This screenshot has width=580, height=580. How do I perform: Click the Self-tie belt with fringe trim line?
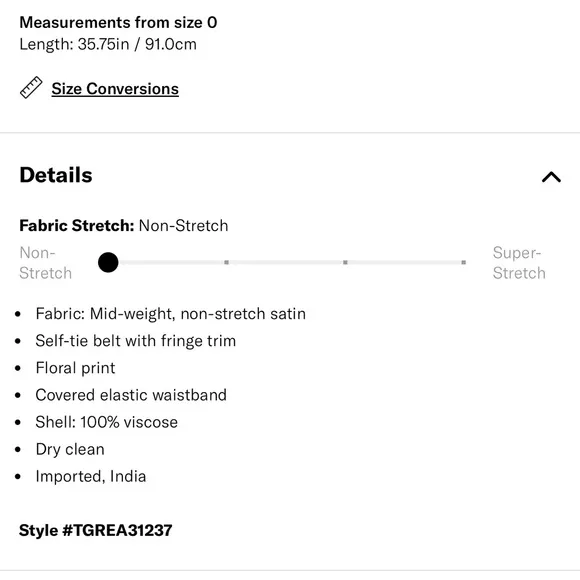[135, 341]
